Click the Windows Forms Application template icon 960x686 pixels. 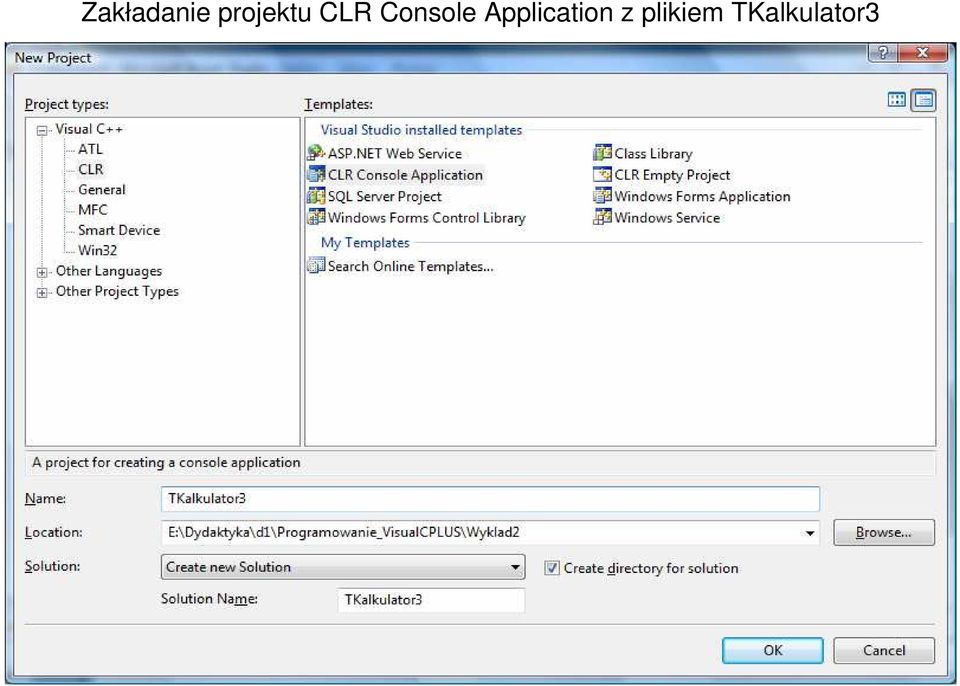[x=602, y=196]
